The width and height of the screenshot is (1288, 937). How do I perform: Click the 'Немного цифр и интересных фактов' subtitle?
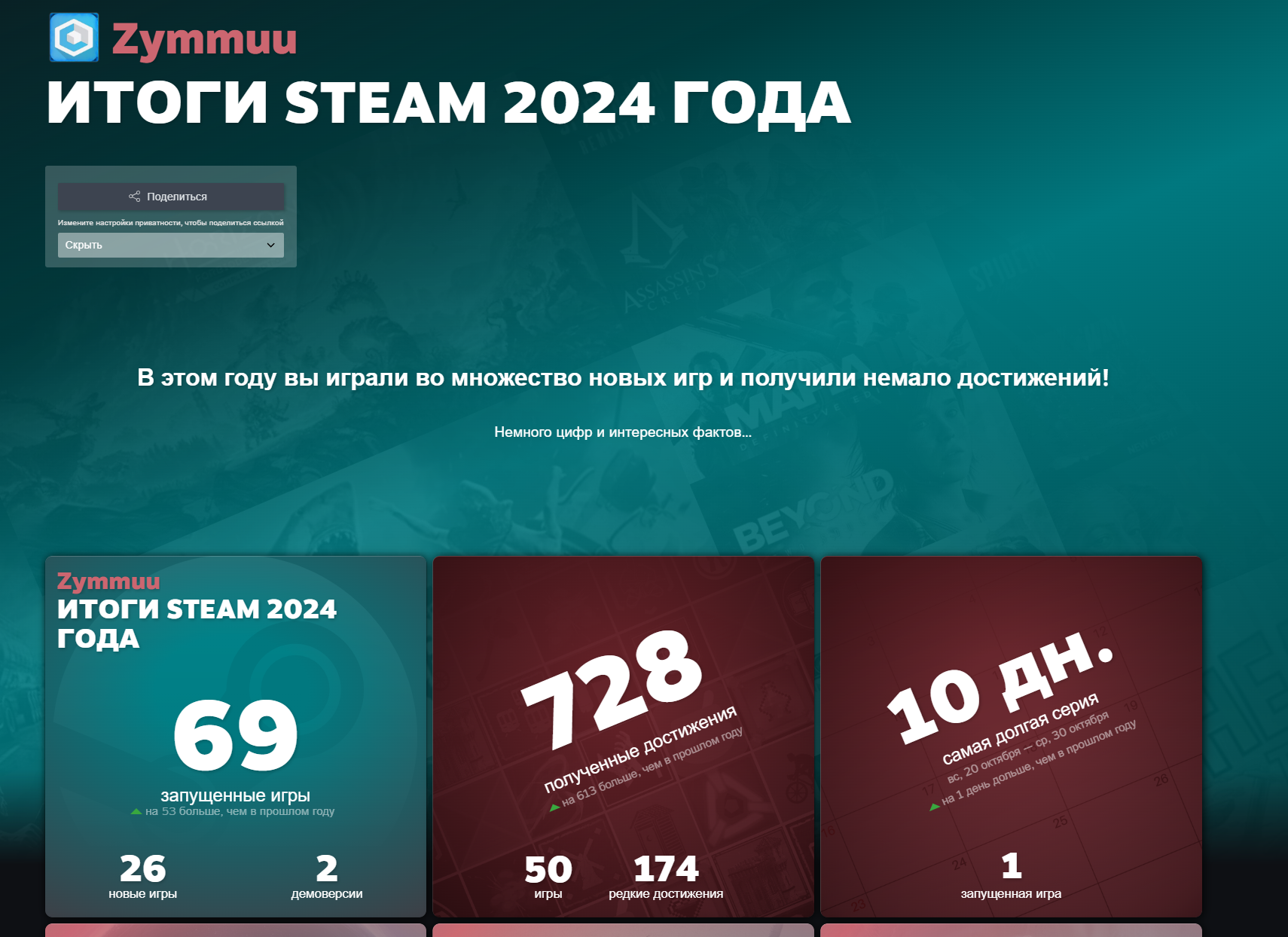[623, 432]
